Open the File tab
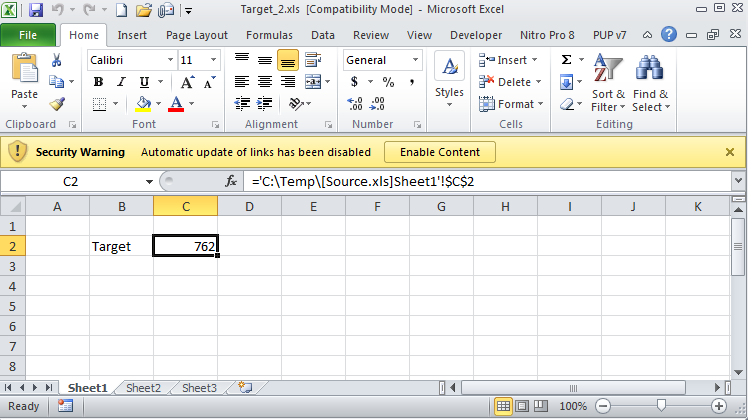Image resolution: width=748 pixels, height=420 pixels. (28, 35)
